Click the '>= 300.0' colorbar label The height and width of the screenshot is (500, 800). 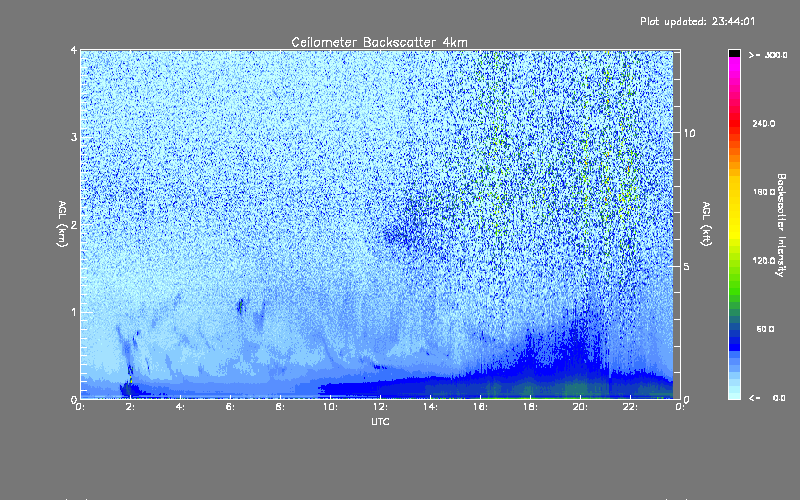768,55
